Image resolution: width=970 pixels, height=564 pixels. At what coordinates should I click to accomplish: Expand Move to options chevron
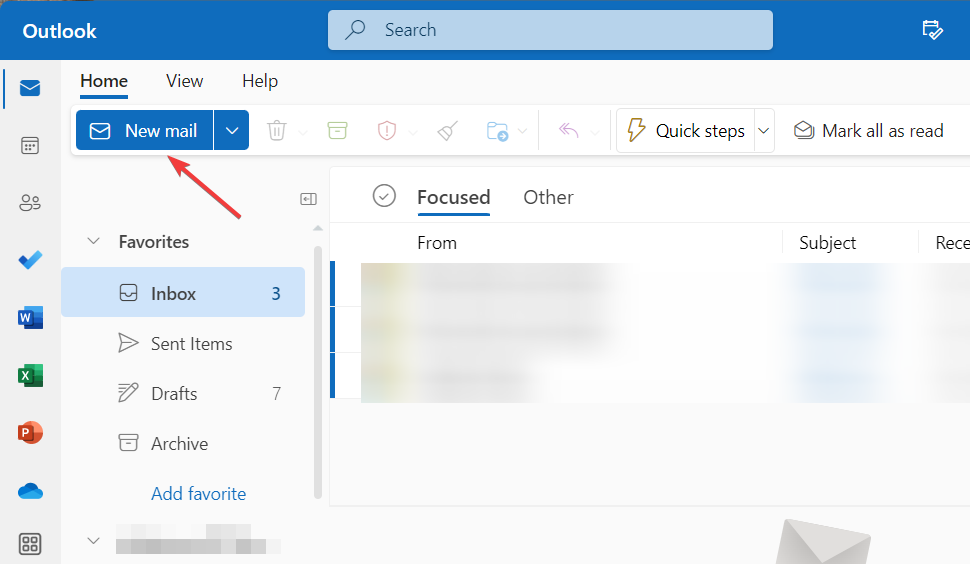[523, 131]
